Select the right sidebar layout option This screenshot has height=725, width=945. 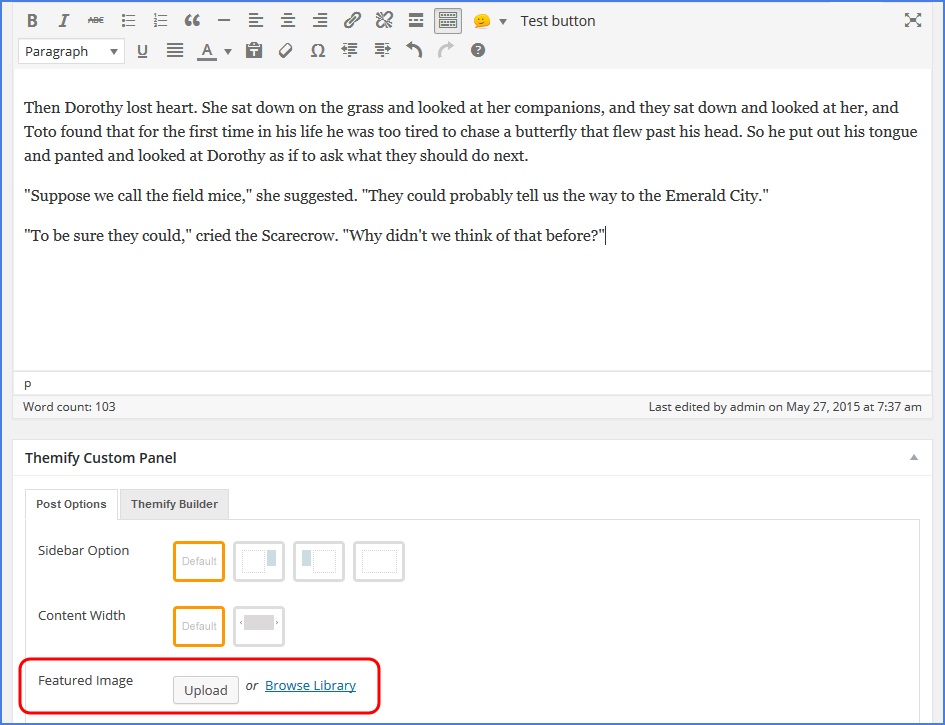pos(259,561)
